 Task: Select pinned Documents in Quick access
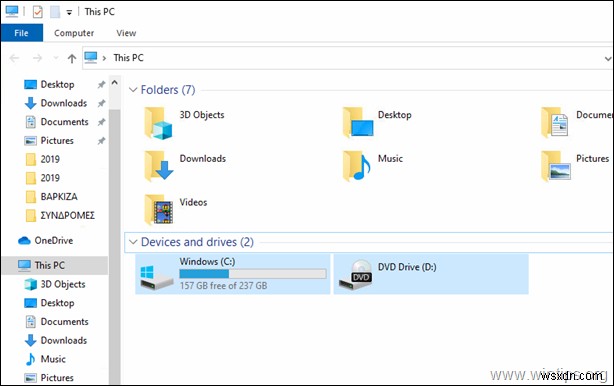click(57, 122)
